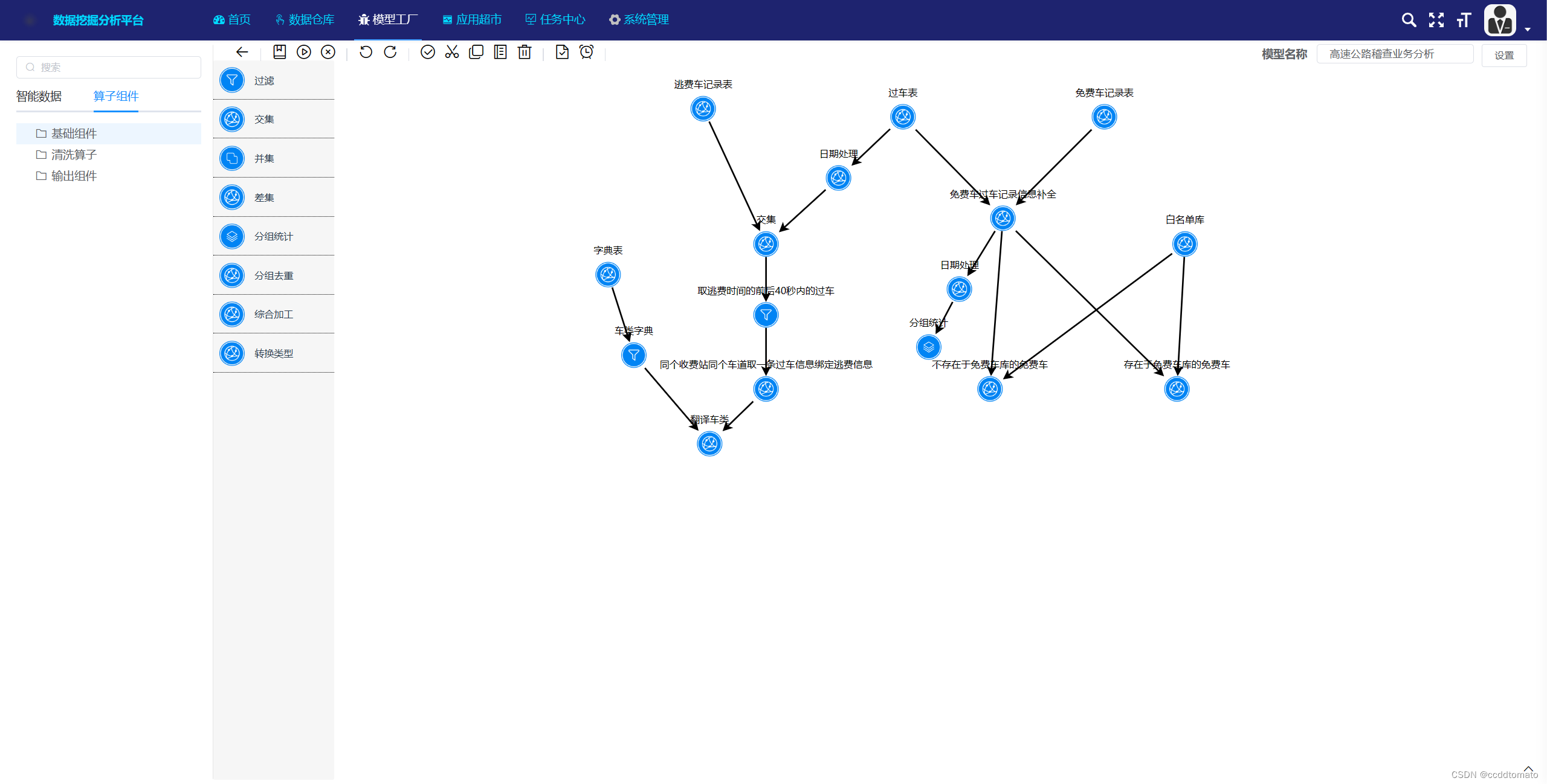Image resolution: width=1547 pixels, height=784 pixels.
Task: Click the 数据挖掘分析平台 title link
Action: coord(98,20)
